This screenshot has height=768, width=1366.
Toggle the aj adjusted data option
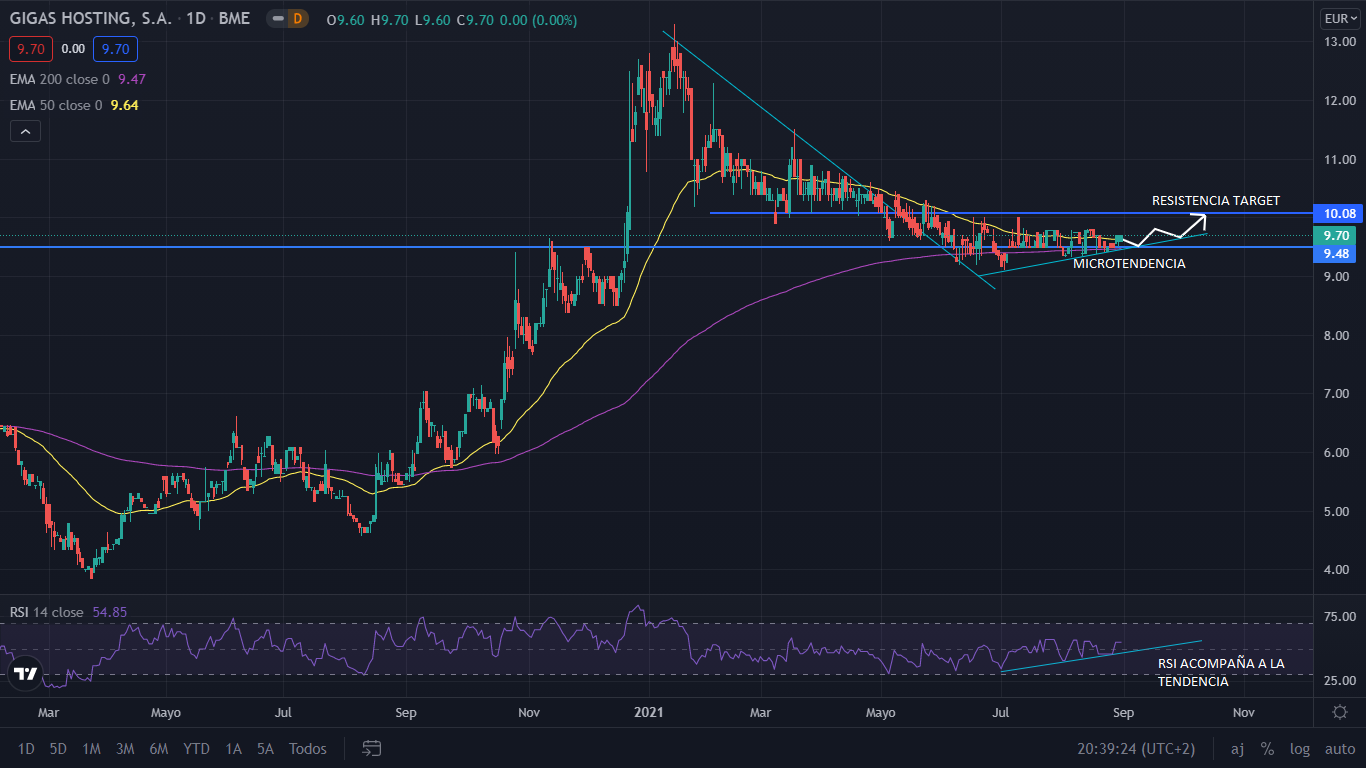[1237, 748]
